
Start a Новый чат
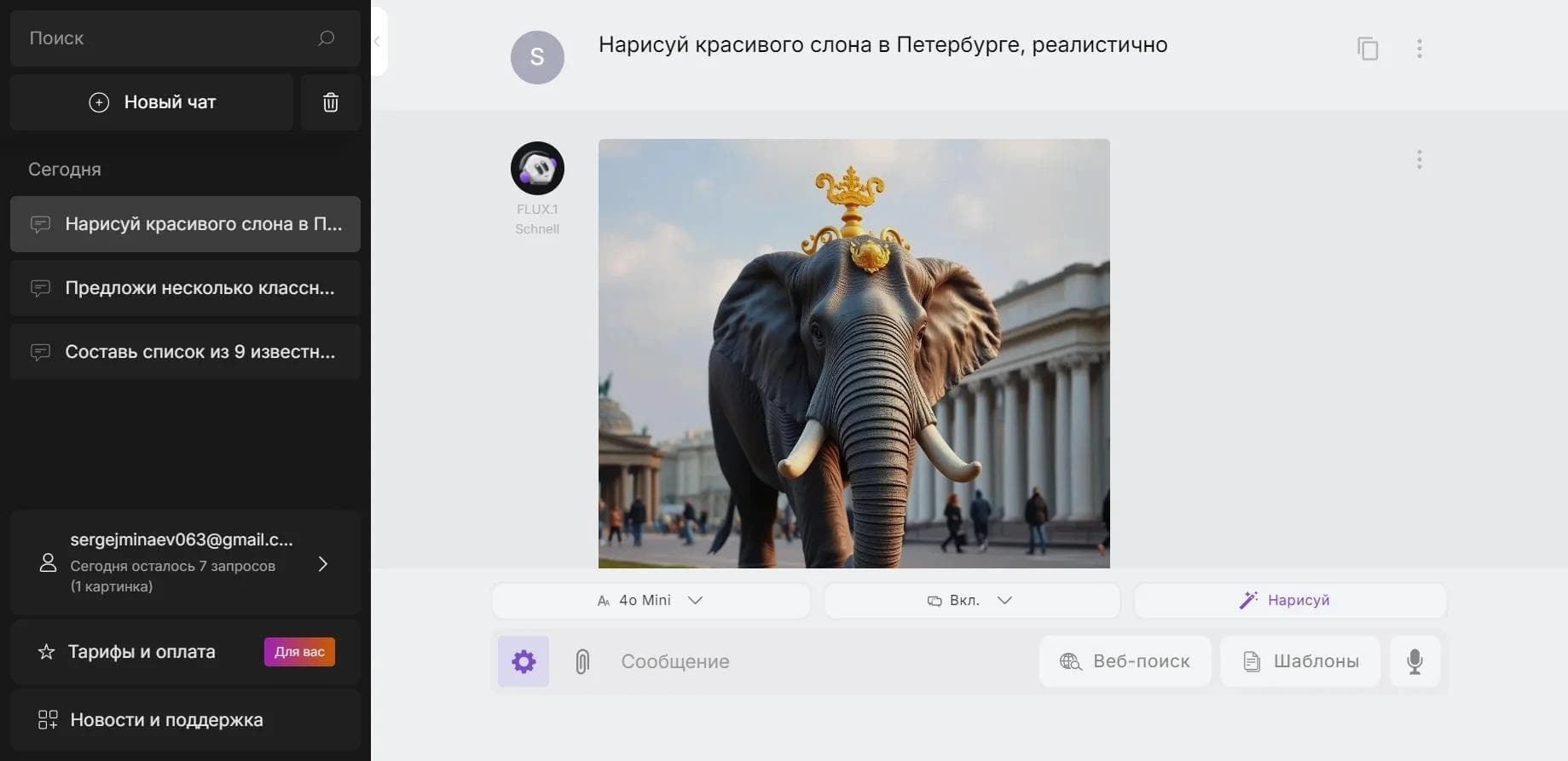pos(152,102)
